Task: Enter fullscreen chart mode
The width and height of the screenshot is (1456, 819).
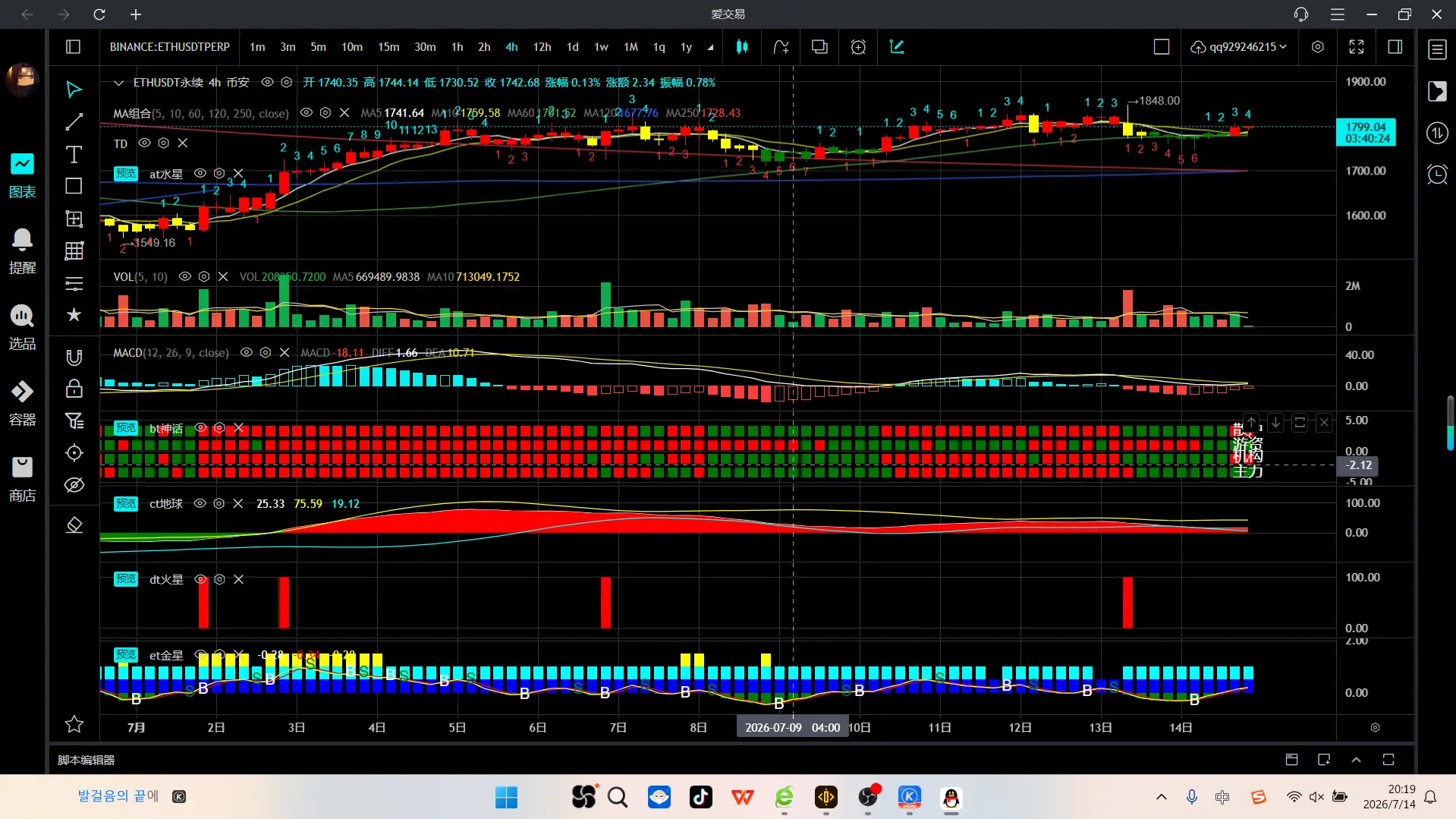Action: pos(1357,47)
